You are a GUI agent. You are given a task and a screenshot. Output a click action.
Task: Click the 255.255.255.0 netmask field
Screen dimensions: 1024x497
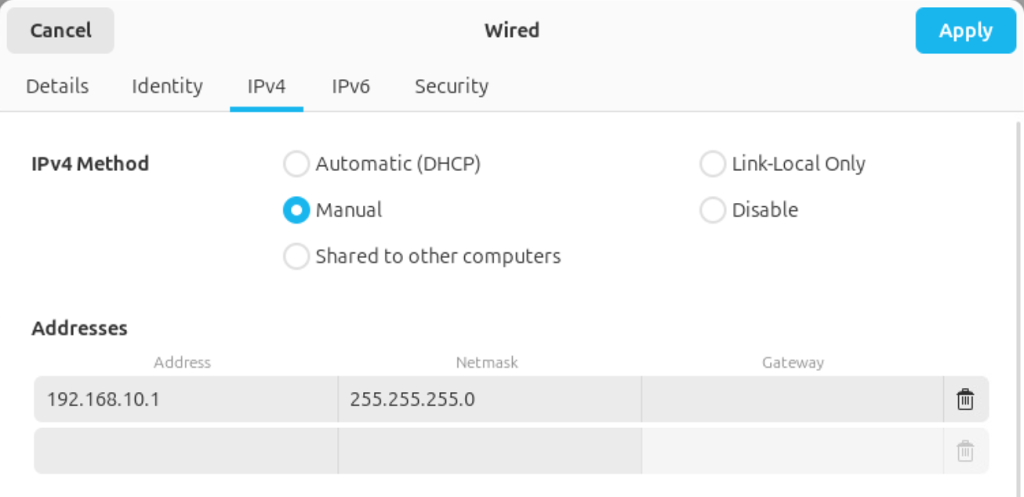pos(490,400)
